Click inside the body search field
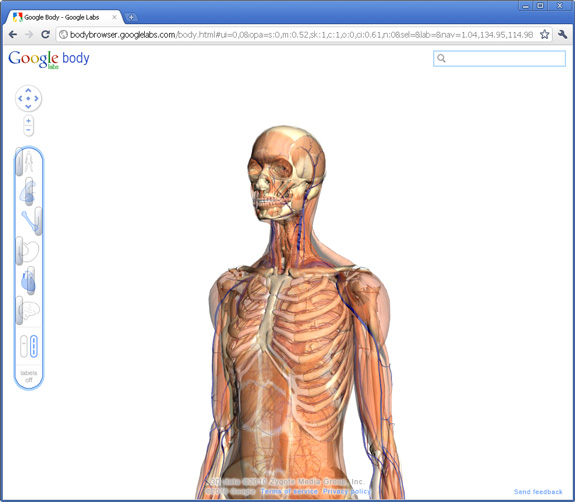 [499, 58]
